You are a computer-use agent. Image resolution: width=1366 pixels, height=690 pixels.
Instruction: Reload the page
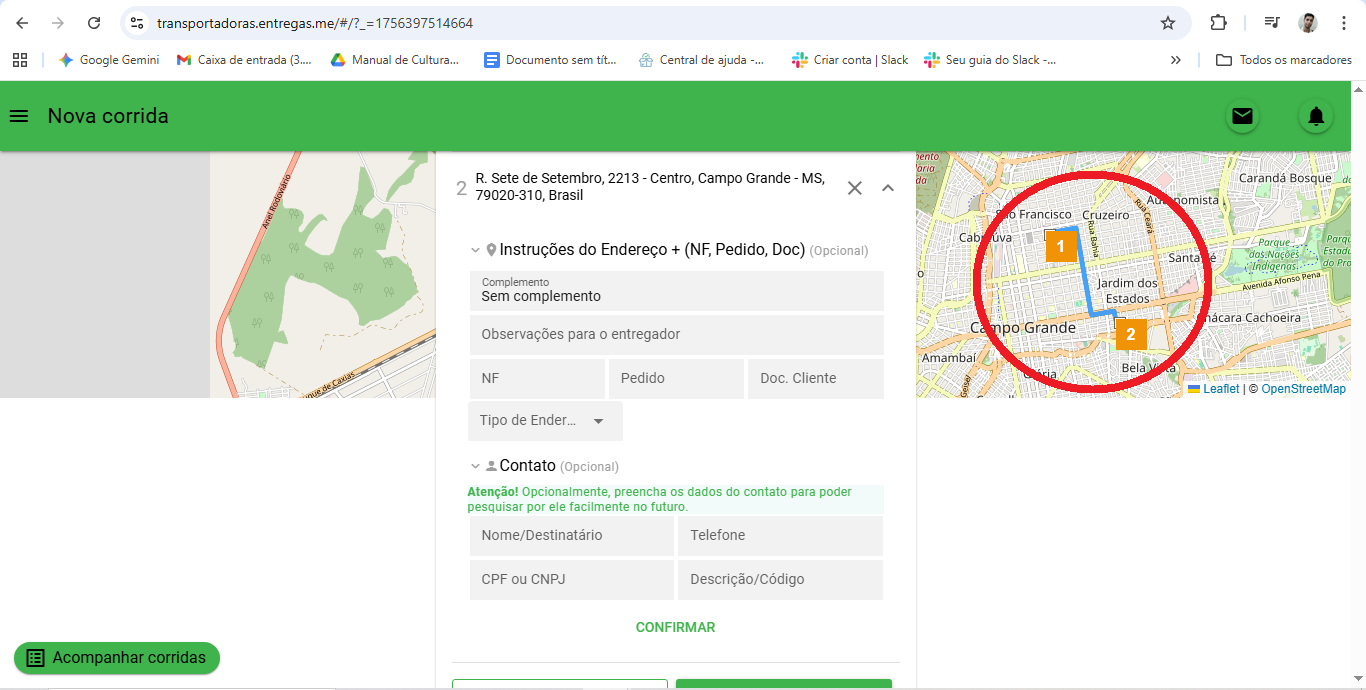click(94, 23)
